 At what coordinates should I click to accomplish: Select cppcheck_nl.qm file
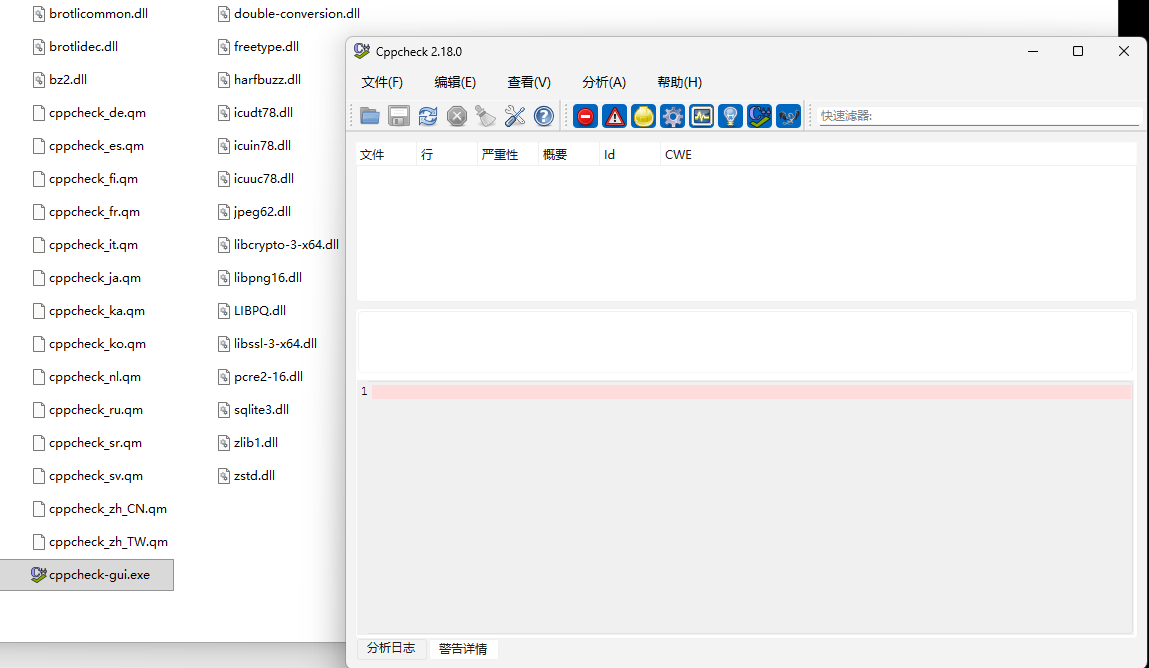tap(86, 376)
